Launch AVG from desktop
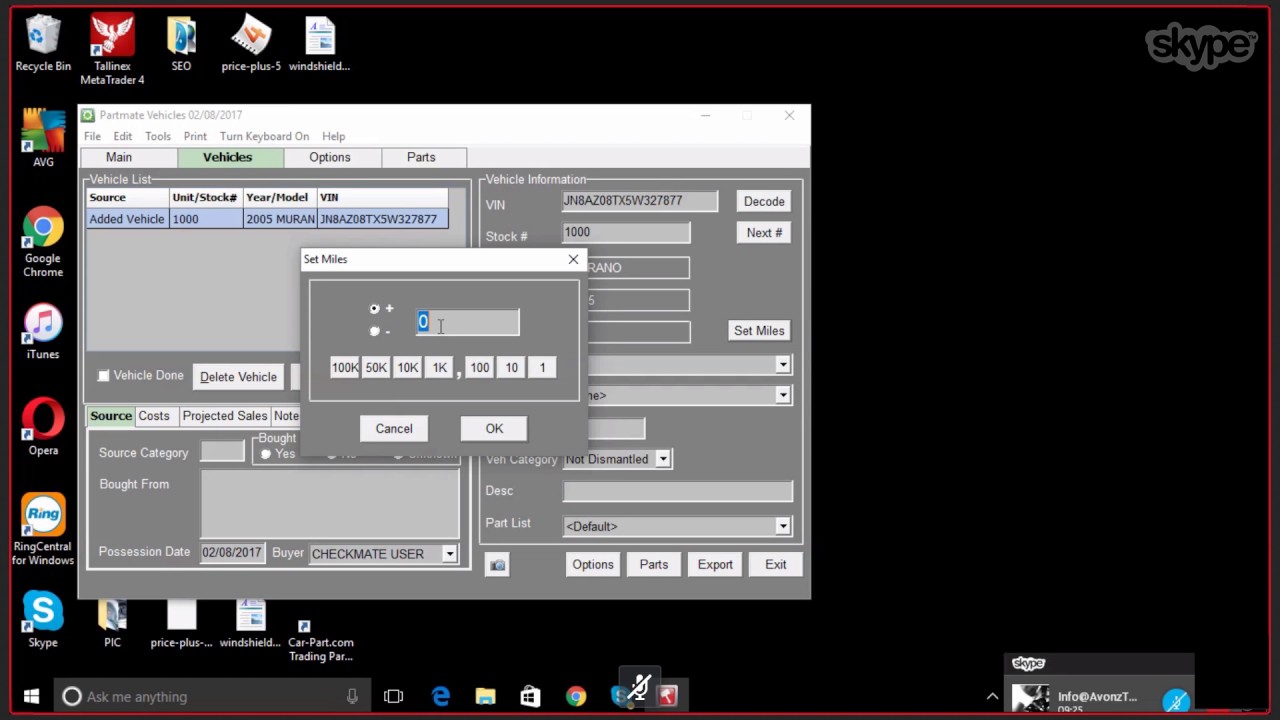 coord(43,140)
